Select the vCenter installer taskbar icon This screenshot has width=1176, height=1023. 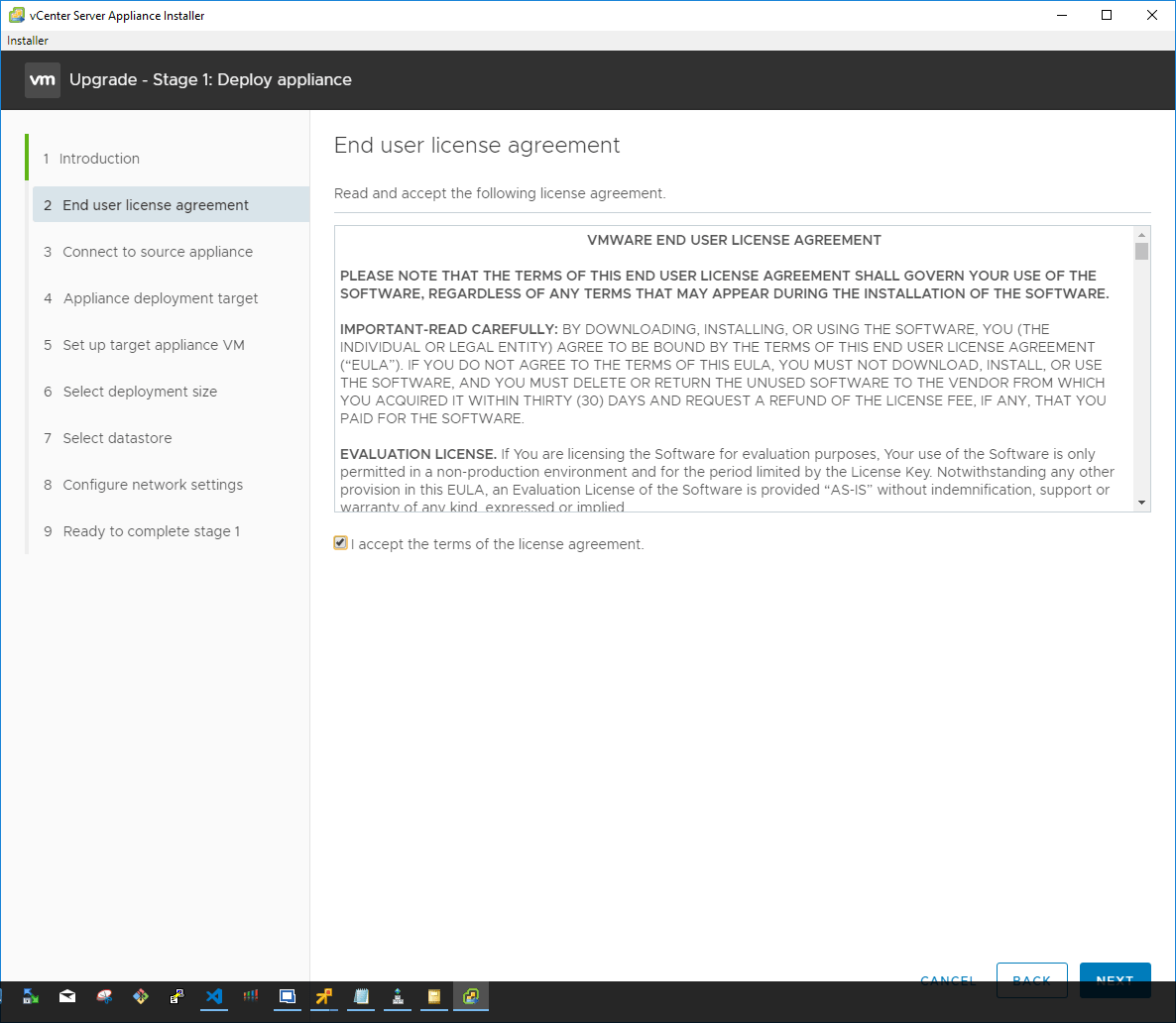click(471, 996)
